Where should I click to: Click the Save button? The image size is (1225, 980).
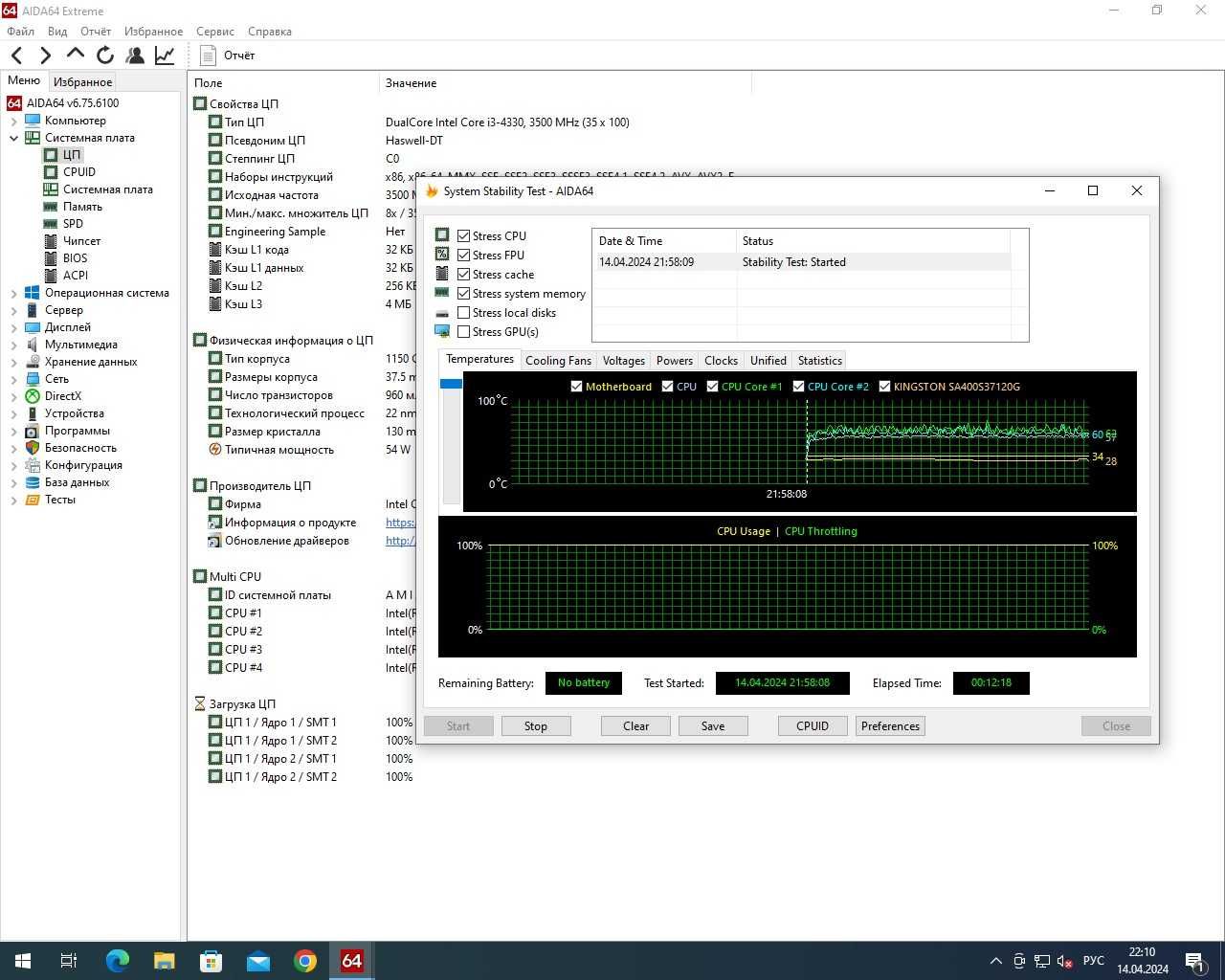pyautogui.click(x=713, y=726)
